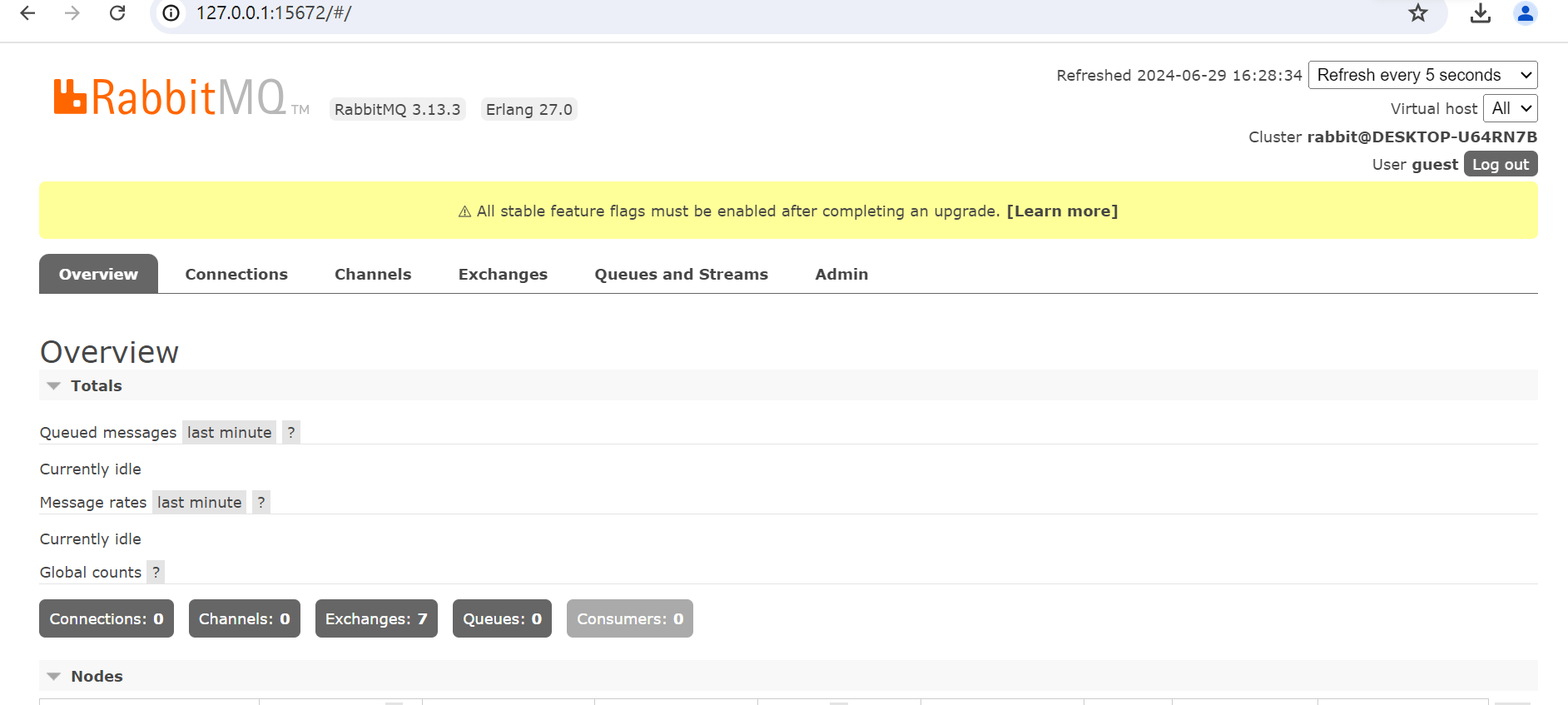This screenshot has width=1568, height=705.
Task: Open the Queues and Streams tab
Action: pos(681,274)
